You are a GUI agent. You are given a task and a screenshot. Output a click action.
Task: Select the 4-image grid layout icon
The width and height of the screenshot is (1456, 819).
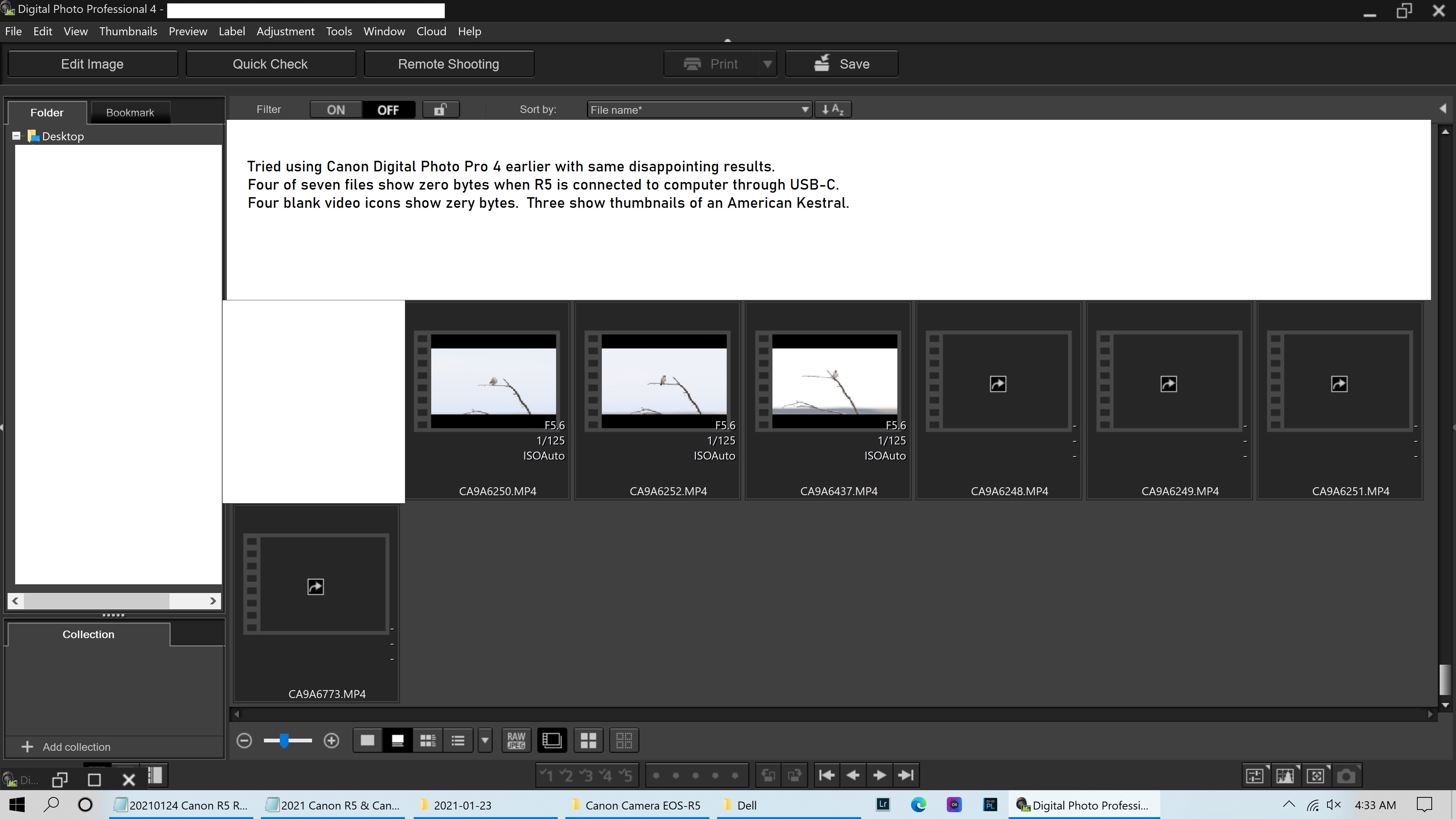click(x=588, y=740)
